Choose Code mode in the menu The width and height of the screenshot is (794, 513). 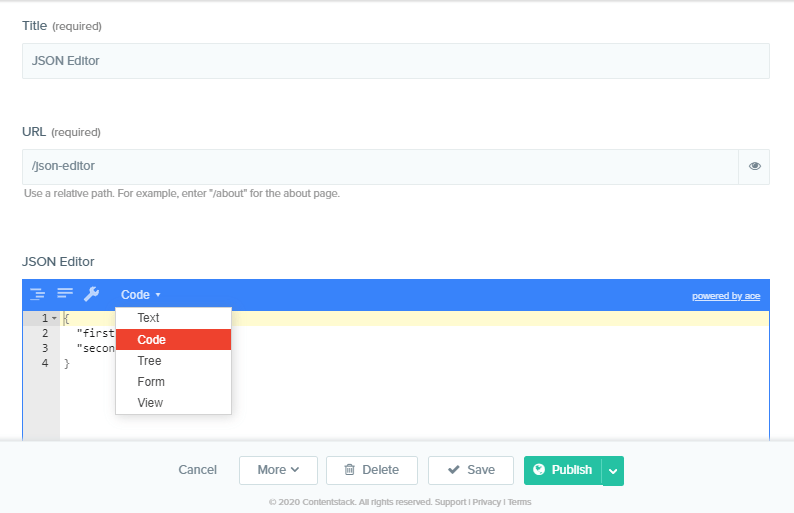click(x=173, y=339)
